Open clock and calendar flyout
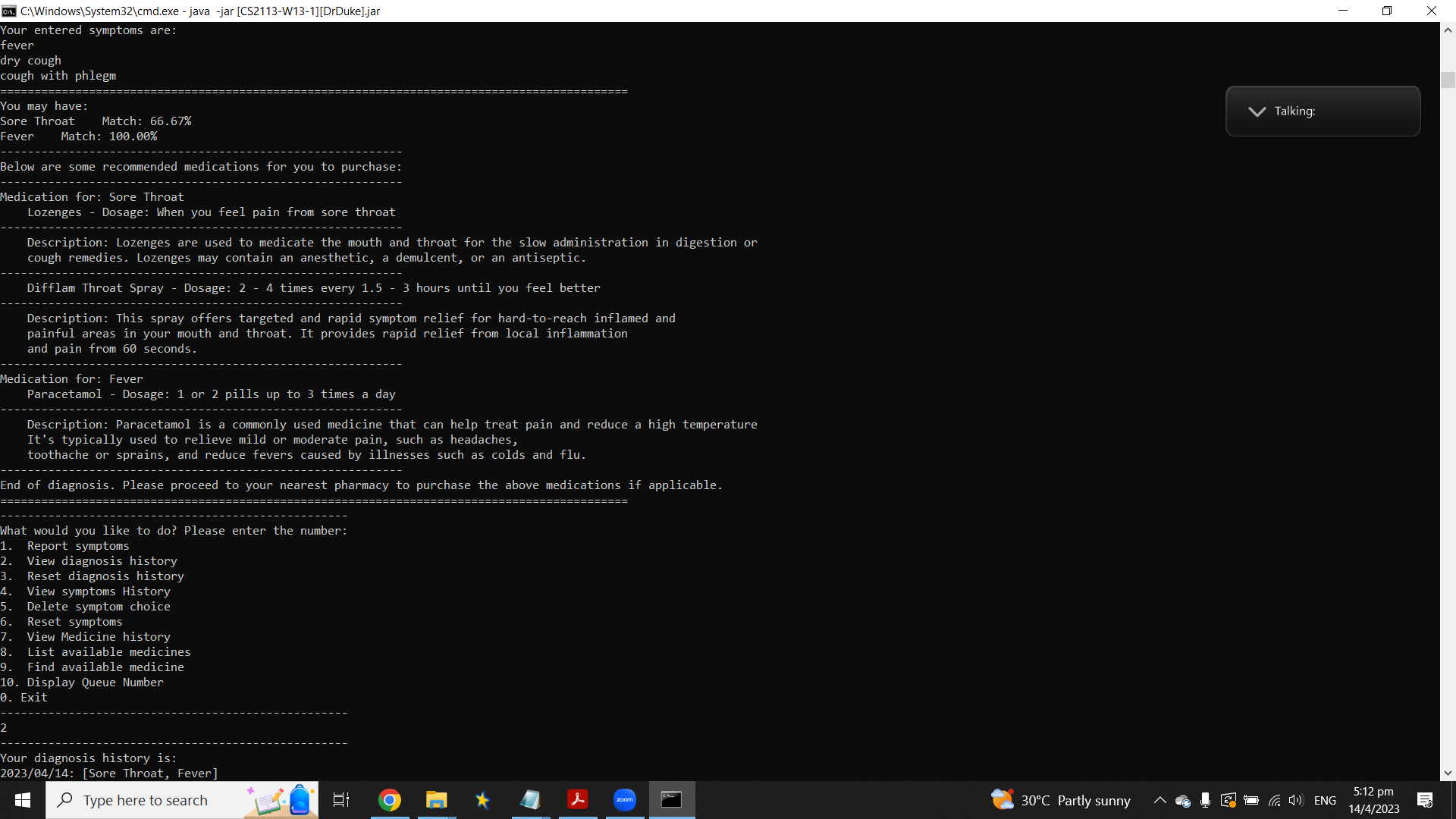Screen dimensions: 1456x819 point(1373,800)
